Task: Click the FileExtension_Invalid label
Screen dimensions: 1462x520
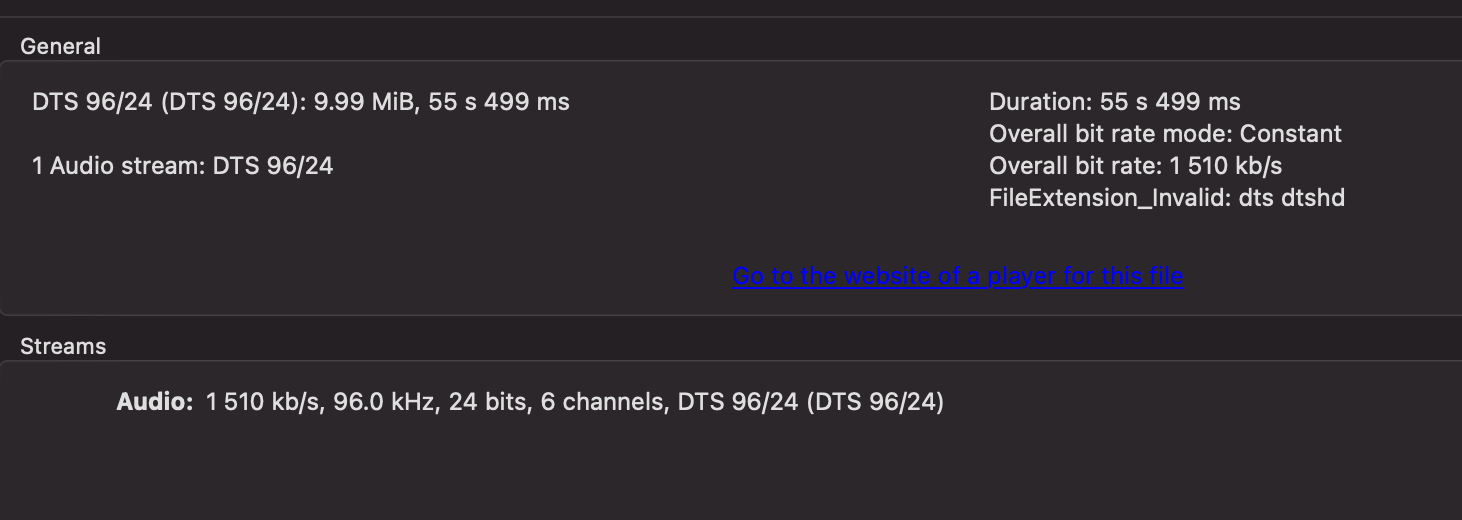Action: [x=1108, y=198]
